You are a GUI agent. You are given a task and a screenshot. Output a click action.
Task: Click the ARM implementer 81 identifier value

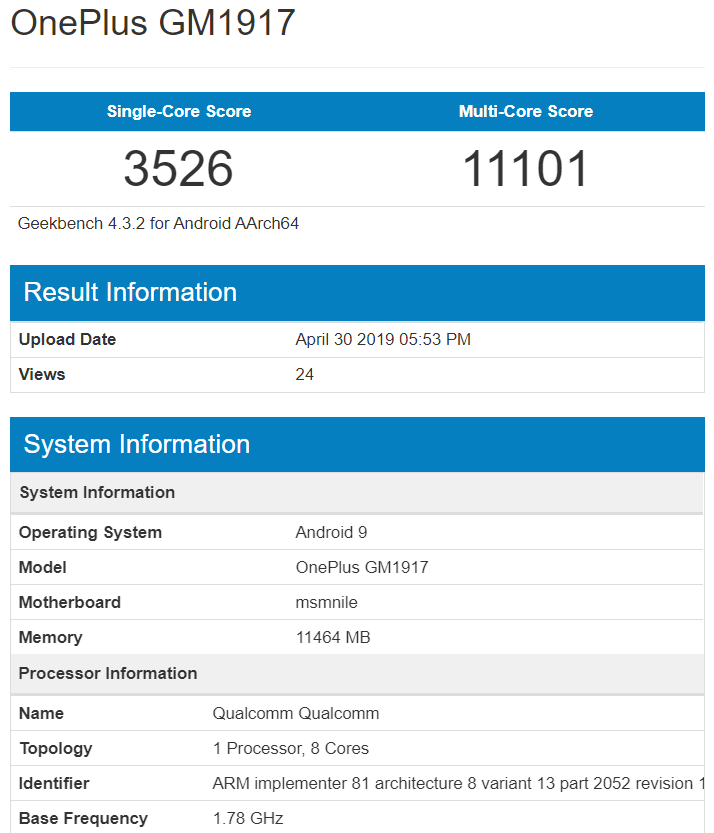[x=458, y=784]
